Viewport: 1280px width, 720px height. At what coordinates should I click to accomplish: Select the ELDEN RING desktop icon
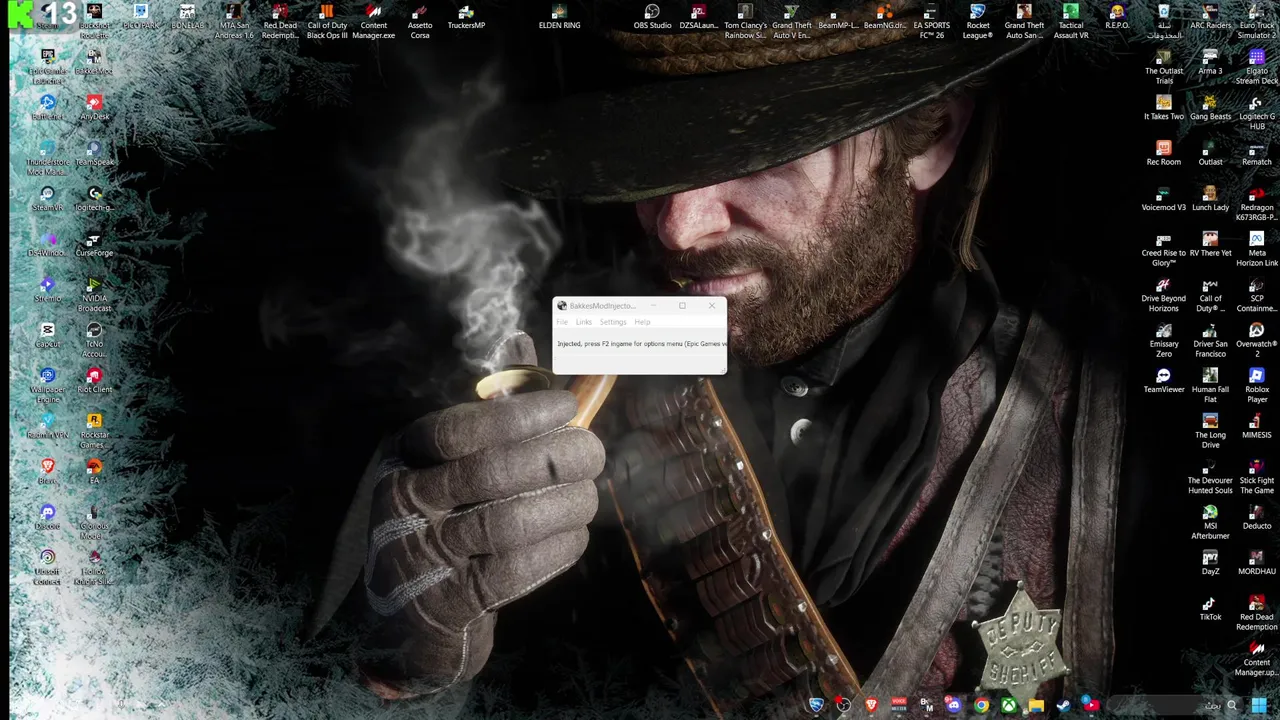point(559,17)
